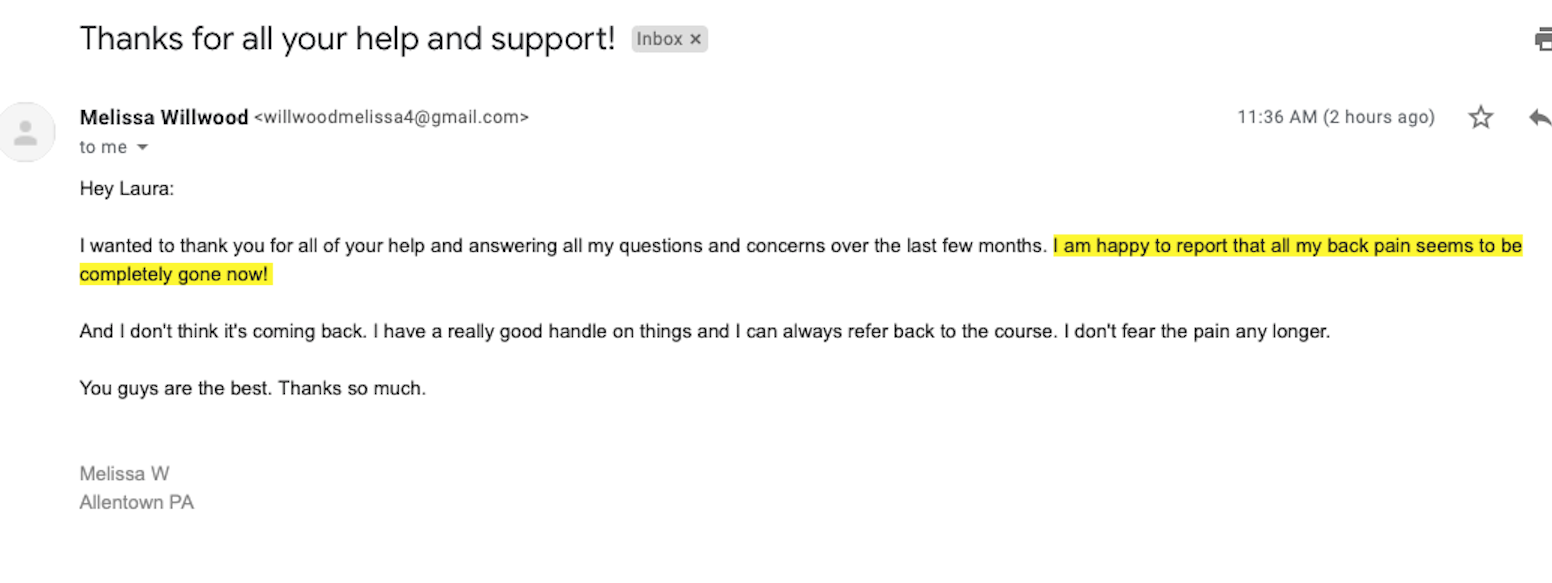1552x583 pixels.
Task: Remove the Inbox label with the x
Action: point(696,39)
